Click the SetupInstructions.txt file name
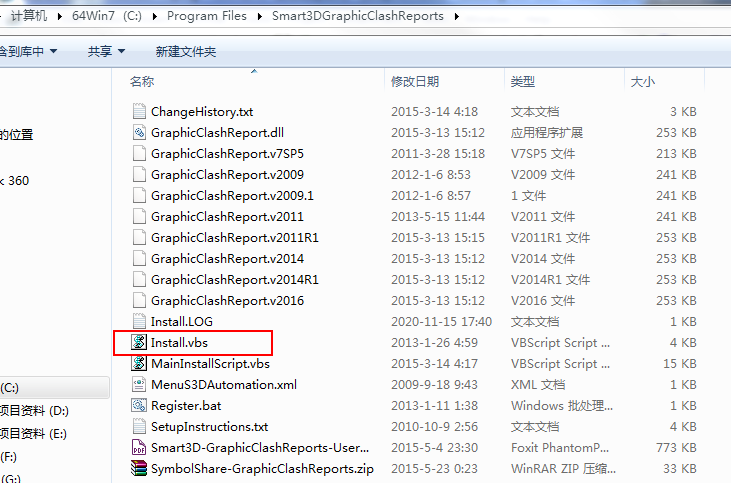 [x=209, y=427]
